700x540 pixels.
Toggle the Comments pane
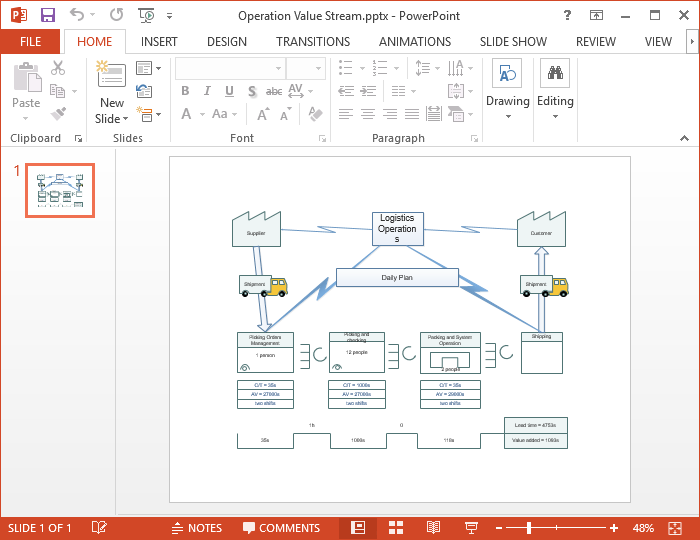click(281, 528)
